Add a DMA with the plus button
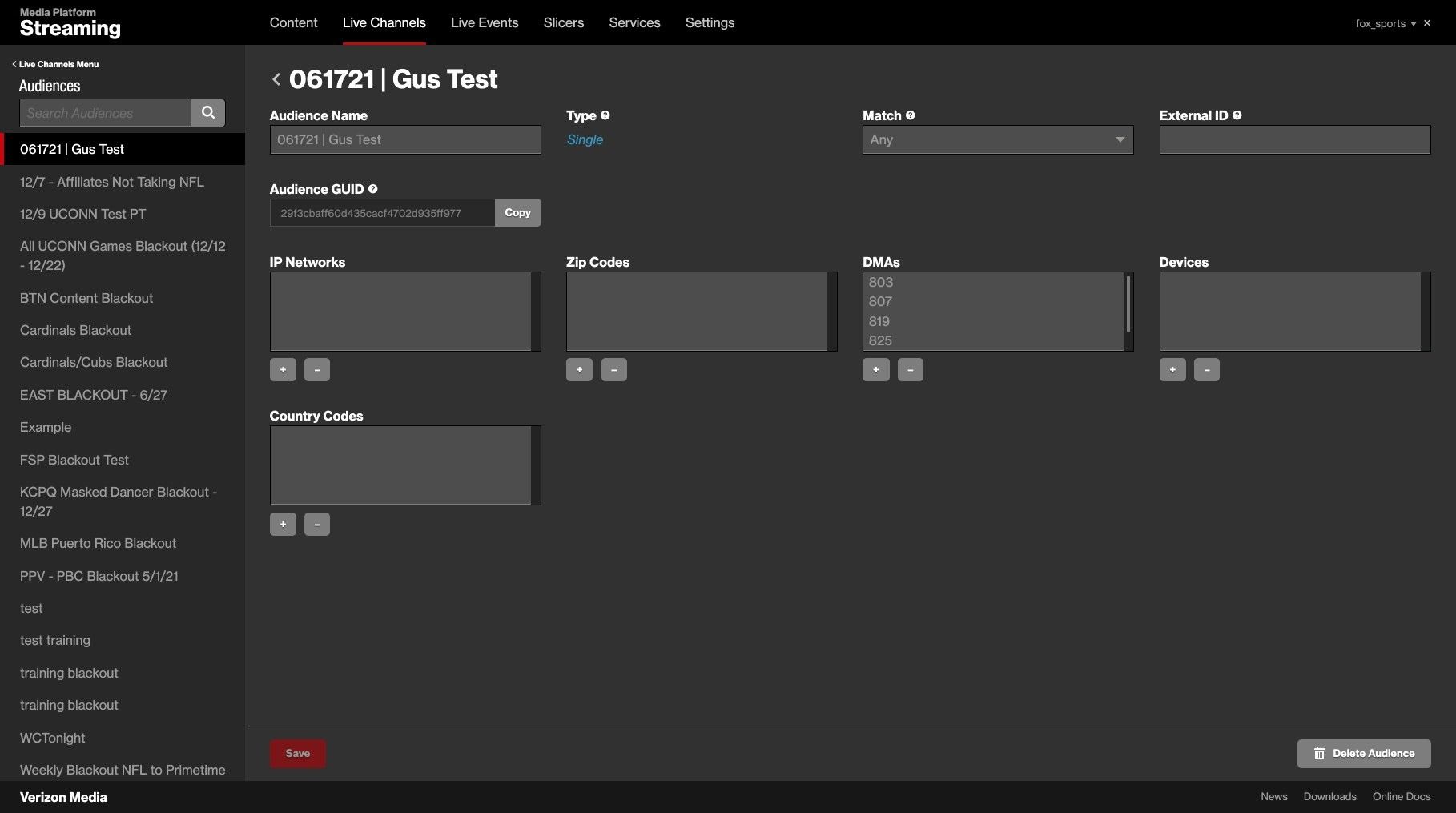Viewport: 1456px width, 813px height. pyautogui.click(x=876, y=370)
